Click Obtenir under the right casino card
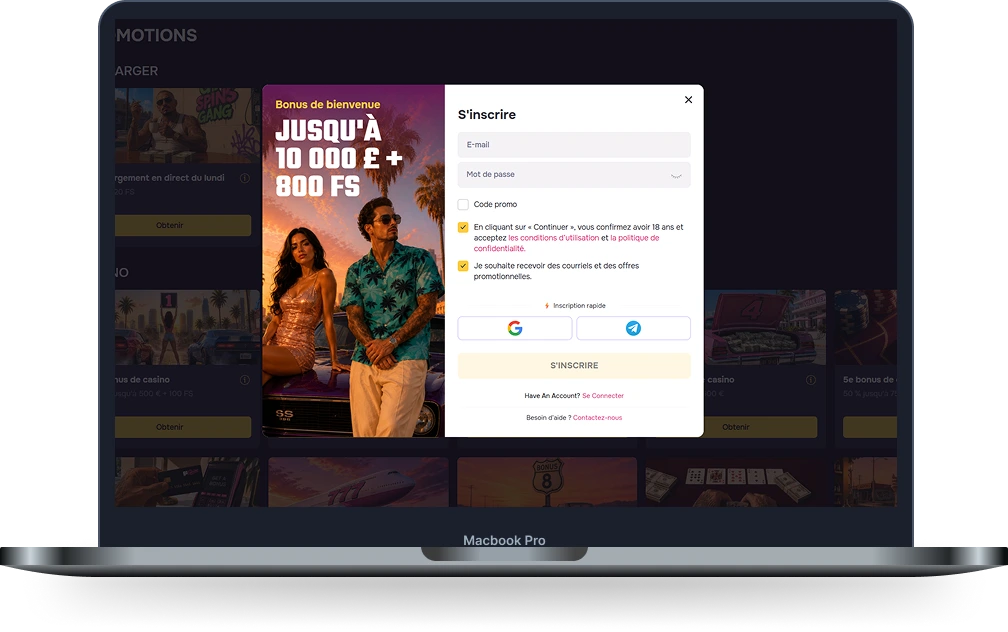Viewport: 1008px width, 632px height. 760,427
